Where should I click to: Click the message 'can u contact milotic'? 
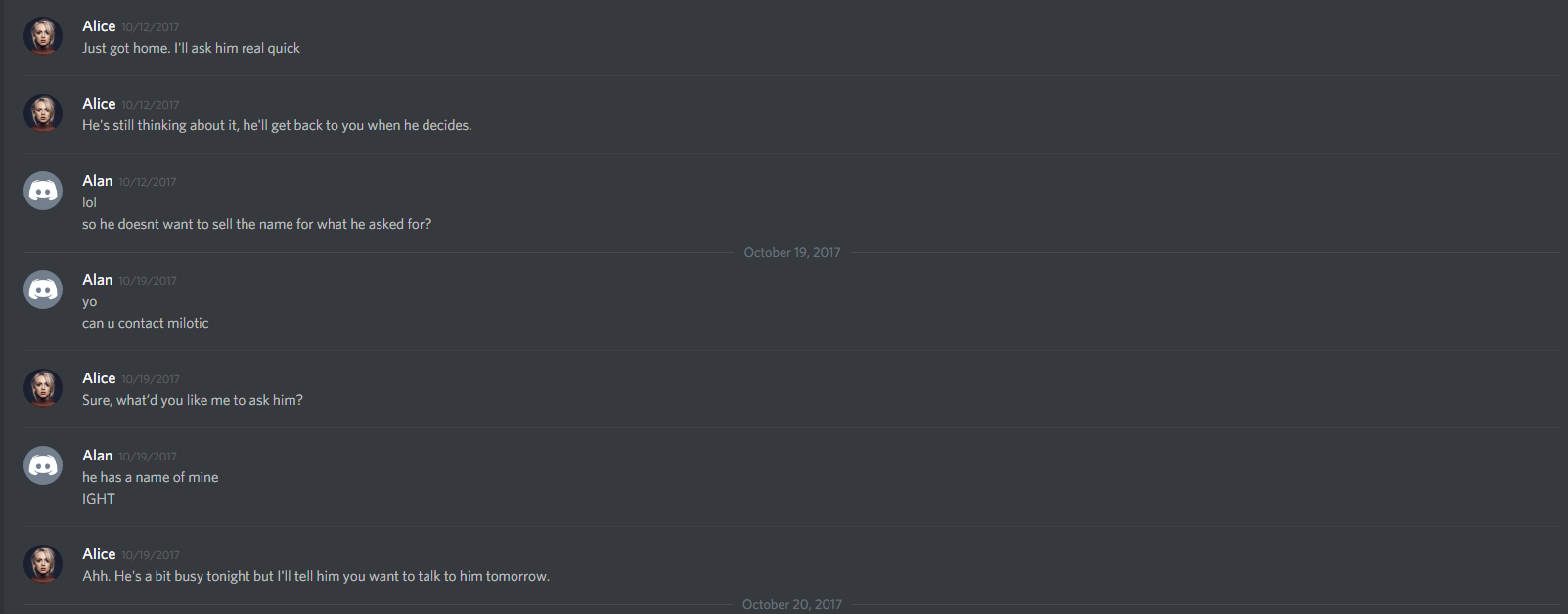(x=146, y=323)
